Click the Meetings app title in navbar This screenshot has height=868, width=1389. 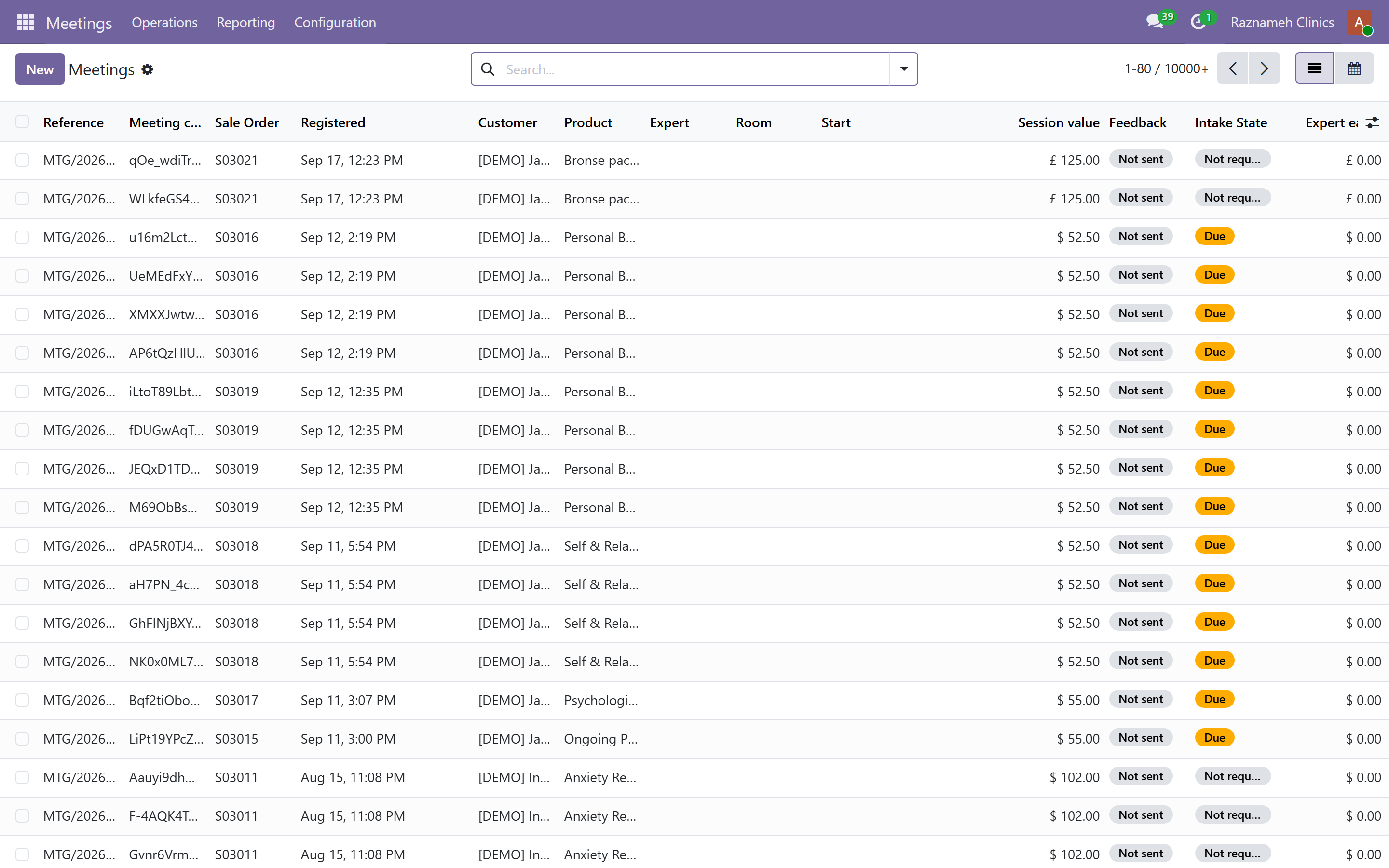click(x=79, y=23)
